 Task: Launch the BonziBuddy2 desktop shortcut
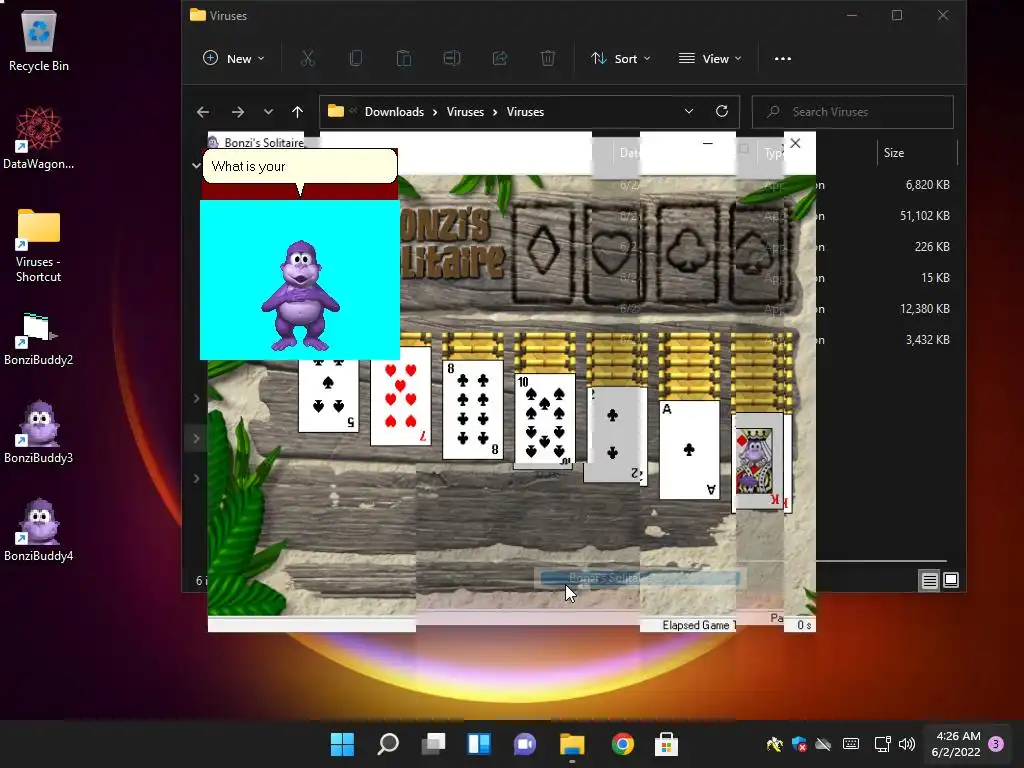pos(39,338)
